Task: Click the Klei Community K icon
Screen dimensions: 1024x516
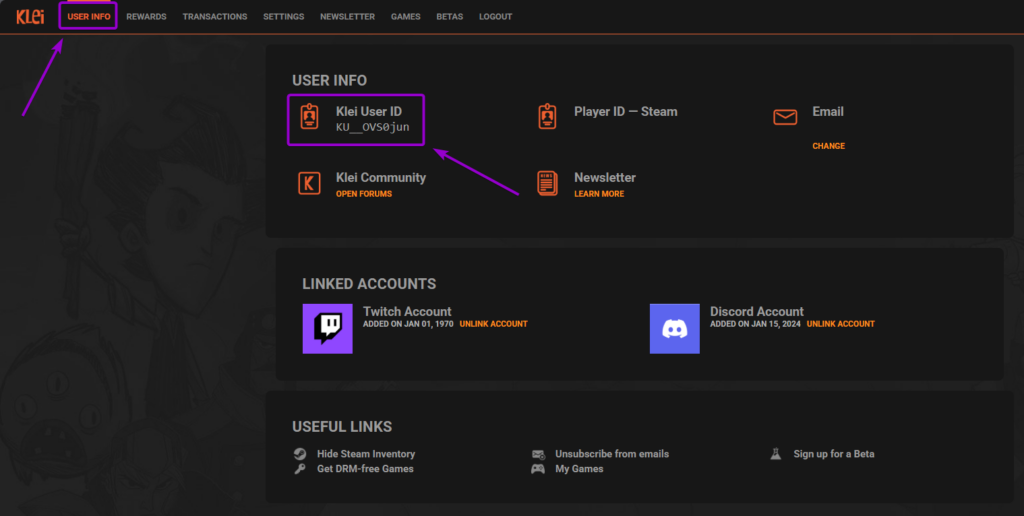Action: [310, 184]
